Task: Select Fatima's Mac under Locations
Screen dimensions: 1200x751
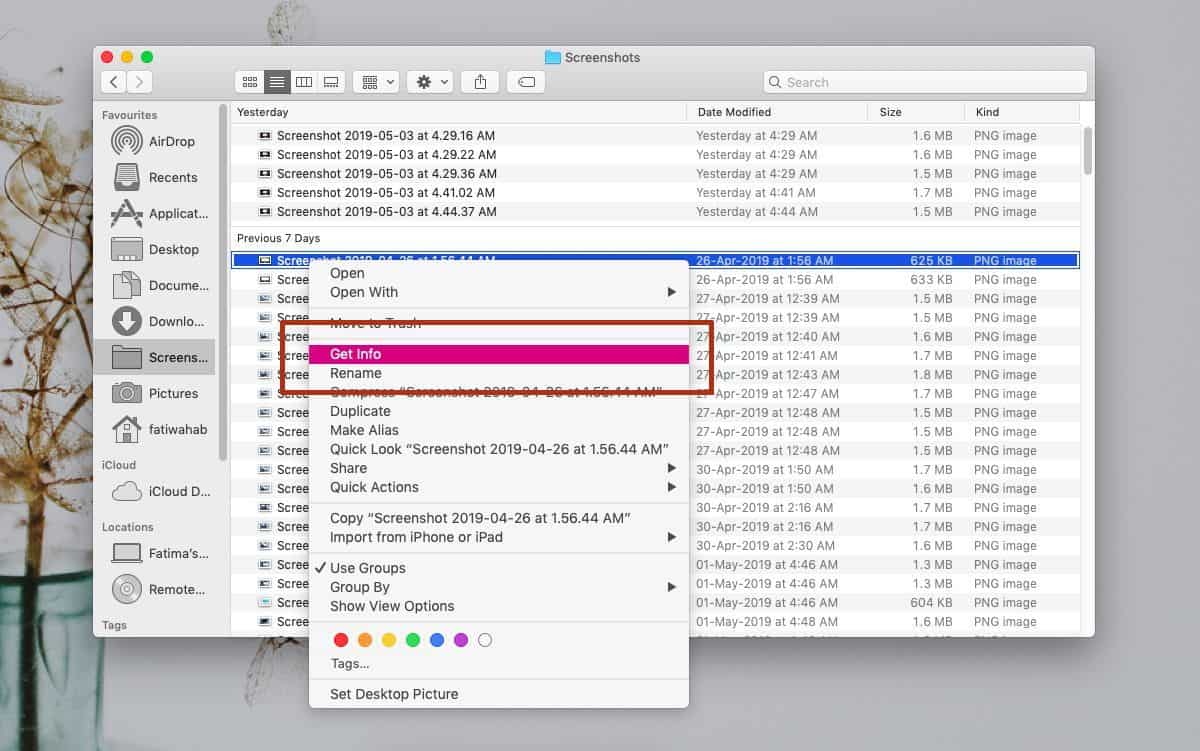Action: (155, 553)
